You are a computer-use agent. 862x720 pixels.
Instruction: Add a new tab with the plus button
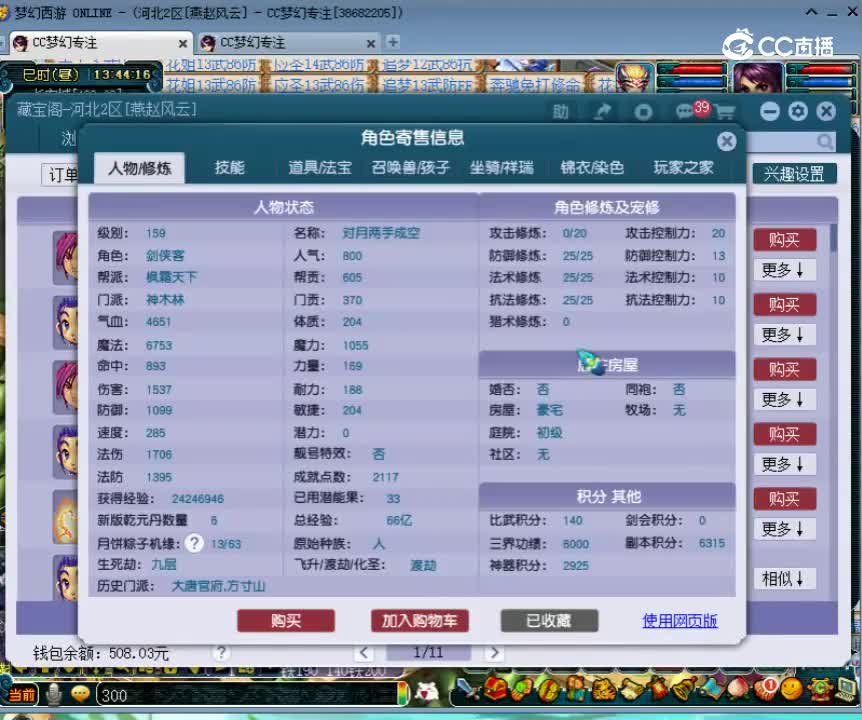(393, 42)
